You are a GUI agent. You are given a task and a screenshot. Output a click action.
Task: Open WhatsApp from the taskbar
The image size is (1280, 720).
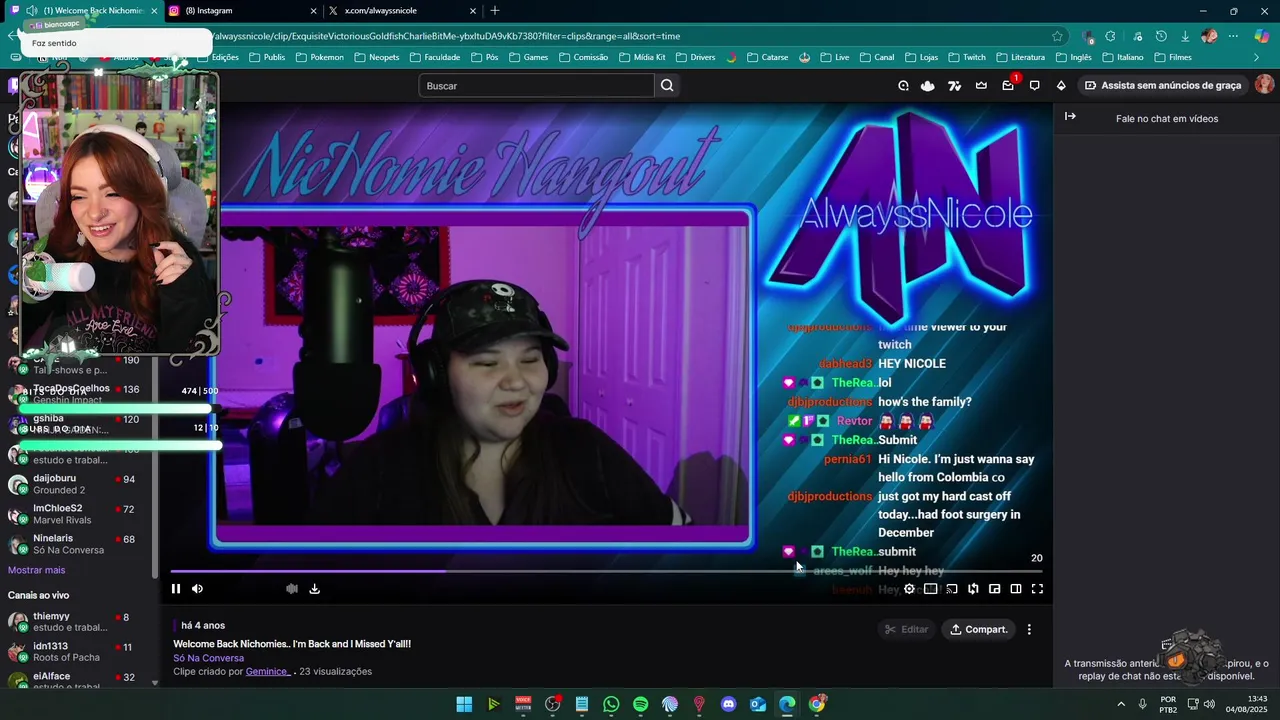tap(611, 704)
